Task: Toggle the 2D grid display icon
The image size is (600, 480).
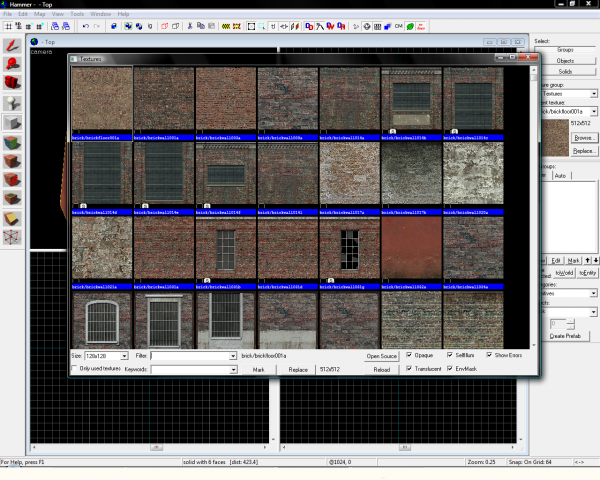Action: click(x=8, y=26)
